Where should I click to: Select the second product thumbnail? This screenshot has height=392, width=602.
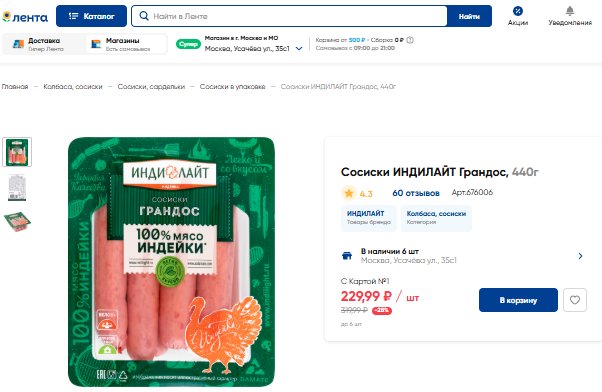17,187
